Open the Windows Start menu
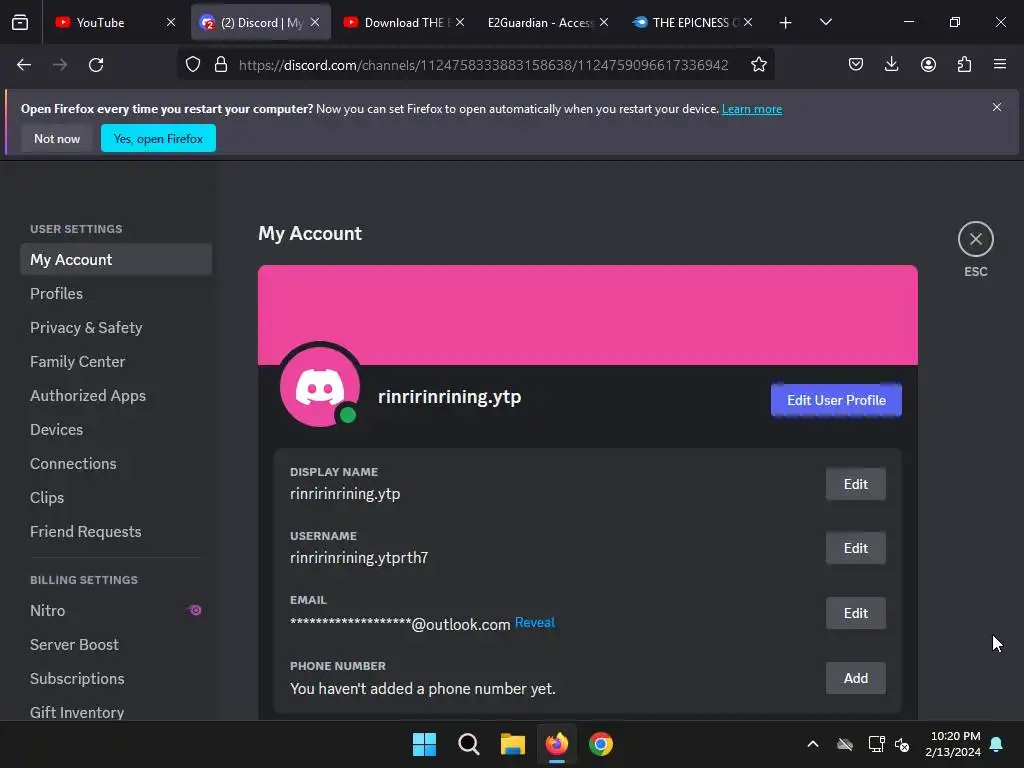Image resolution: width=1024 pixels, height=768 pixels. pyautogui.click(x=424, y=744)
